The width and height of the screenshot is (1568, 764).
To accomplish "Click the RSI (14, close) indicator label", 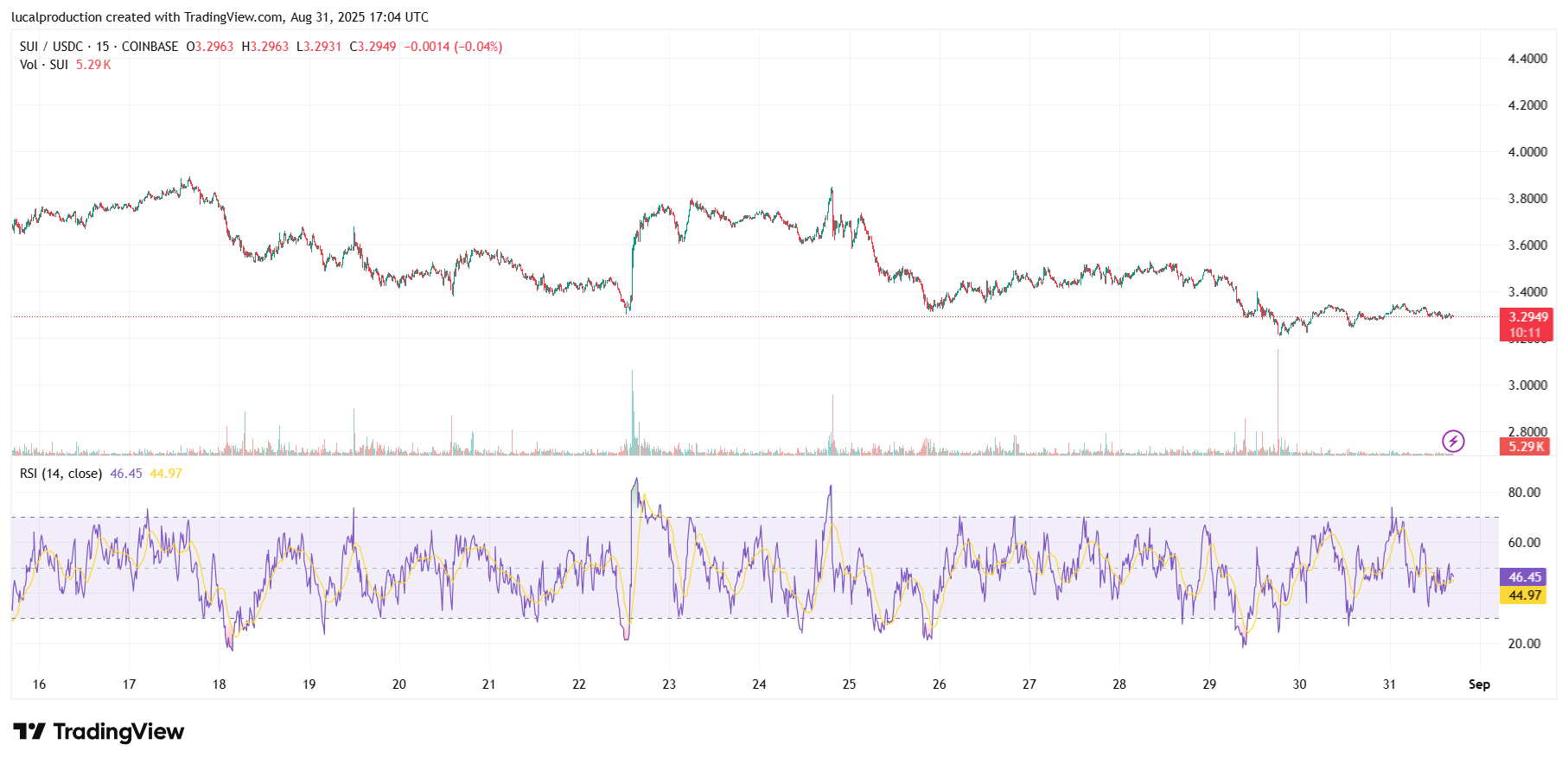I will (x=61, y=474).
